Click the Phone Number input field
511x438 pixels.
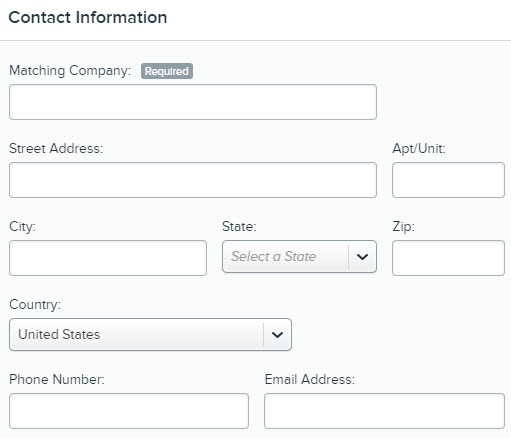point(129,411)
